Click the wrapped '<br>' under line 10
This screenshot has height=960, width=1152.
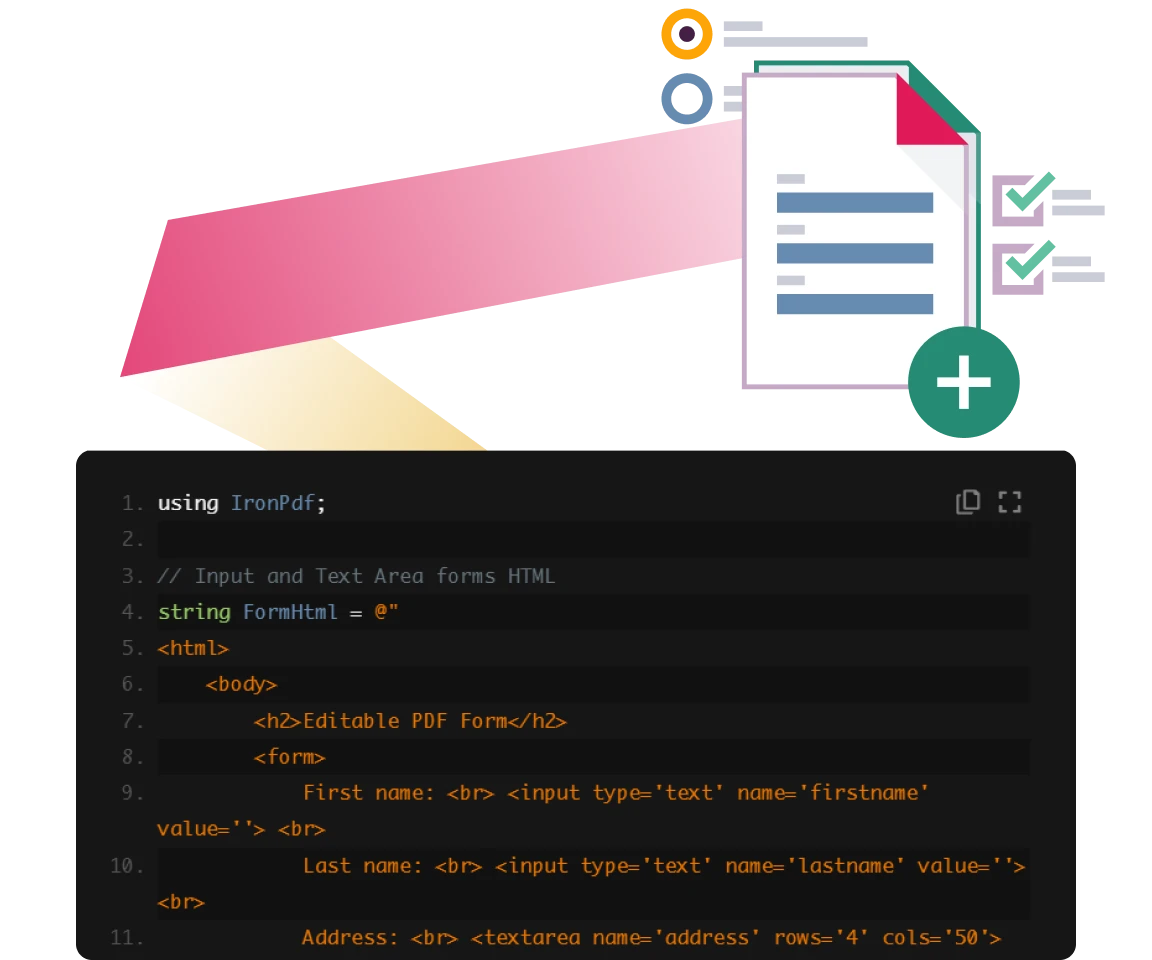click(x=181, y=901)
